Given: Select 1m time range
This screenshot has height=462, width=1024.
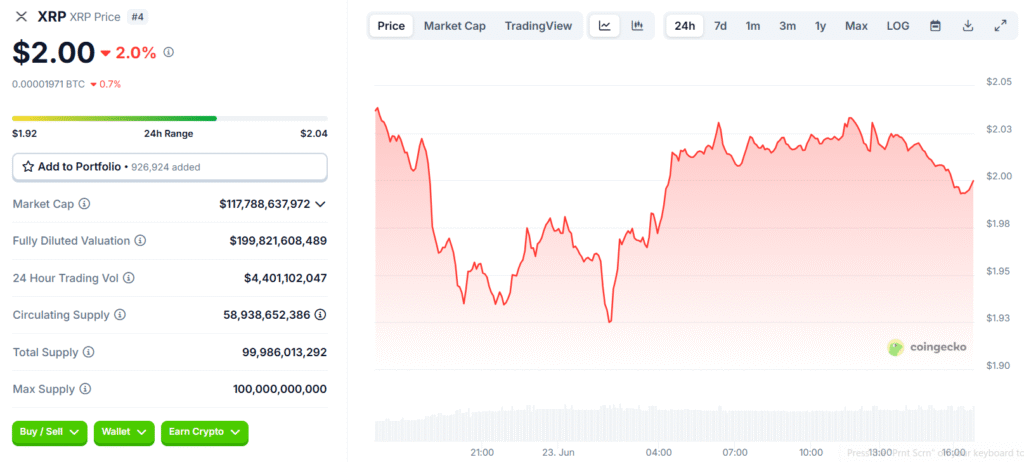Looking at the screenshot, I should point(753,26).
